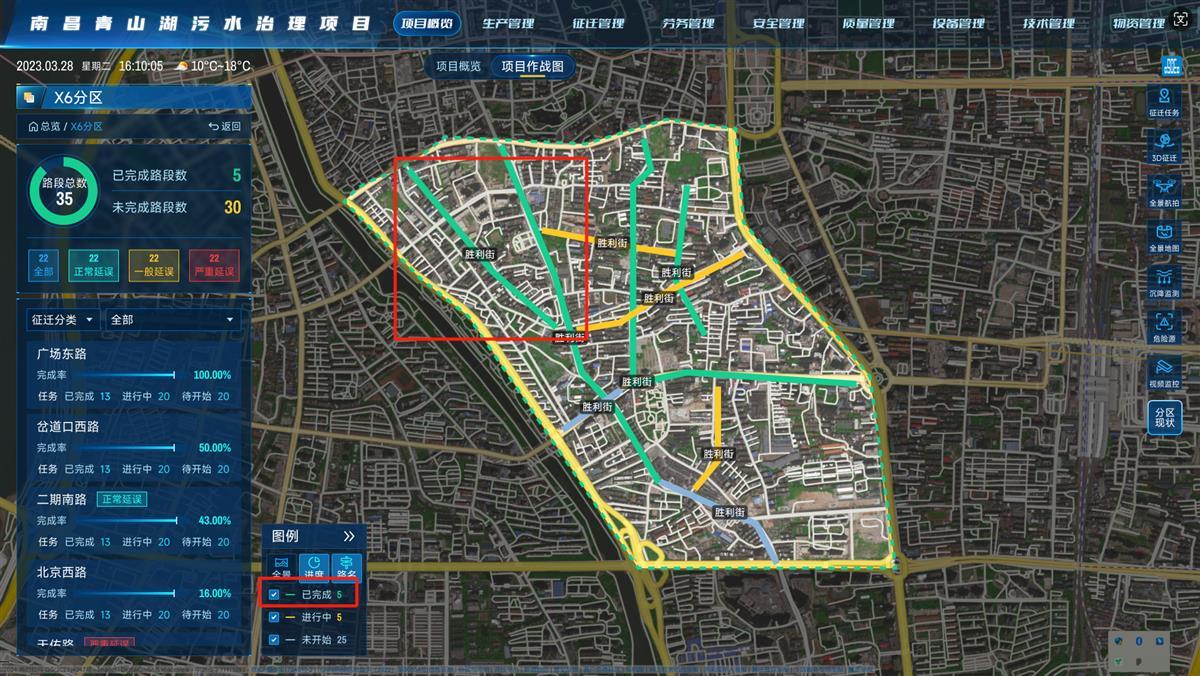The width and height of the screenshot is (1200, 676).
Task: Open 技术管理 in top navigation
Action: [x=1048, y=23]
